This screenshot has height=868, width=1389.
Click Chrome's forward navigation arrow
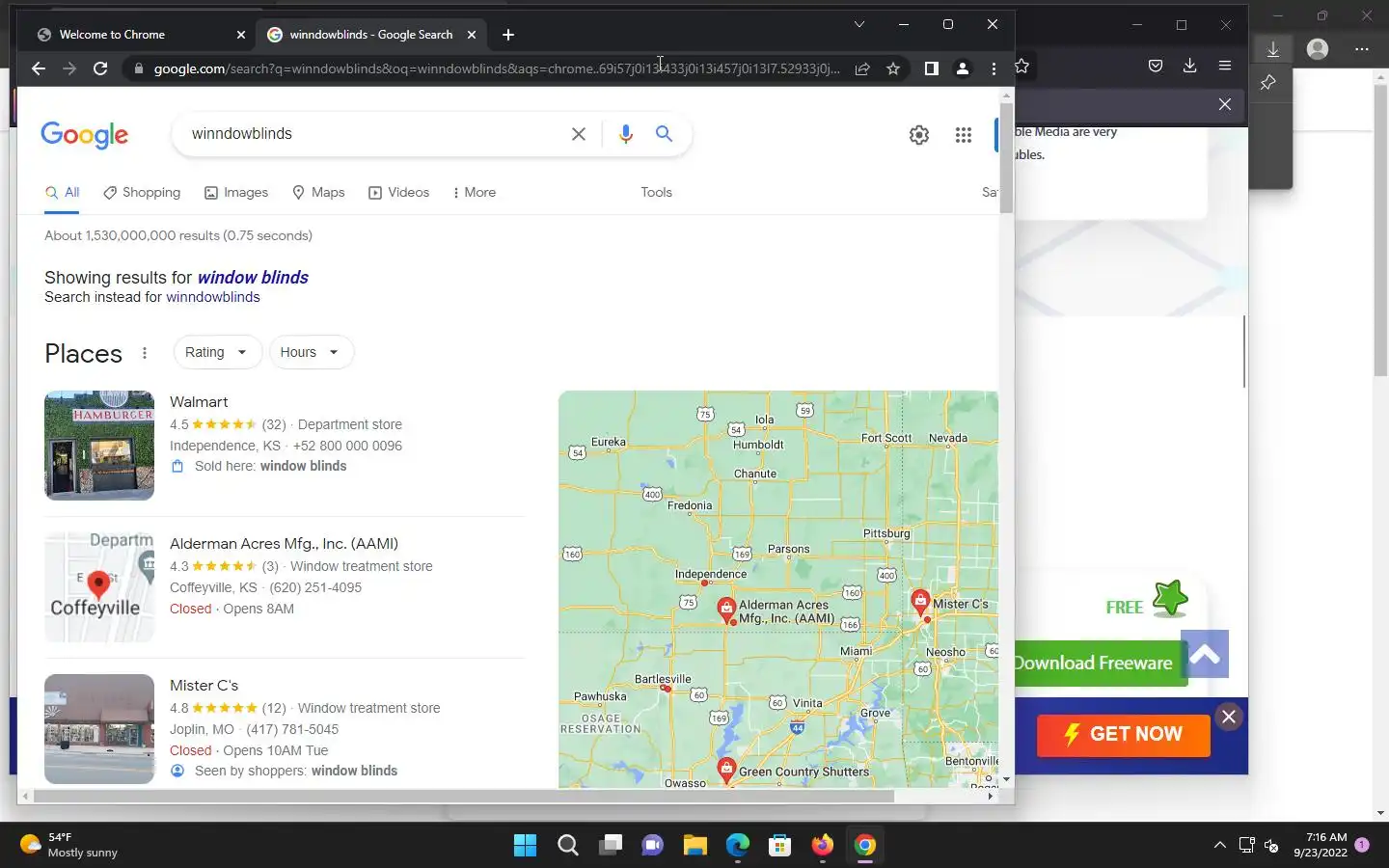[x=69, y=68]
